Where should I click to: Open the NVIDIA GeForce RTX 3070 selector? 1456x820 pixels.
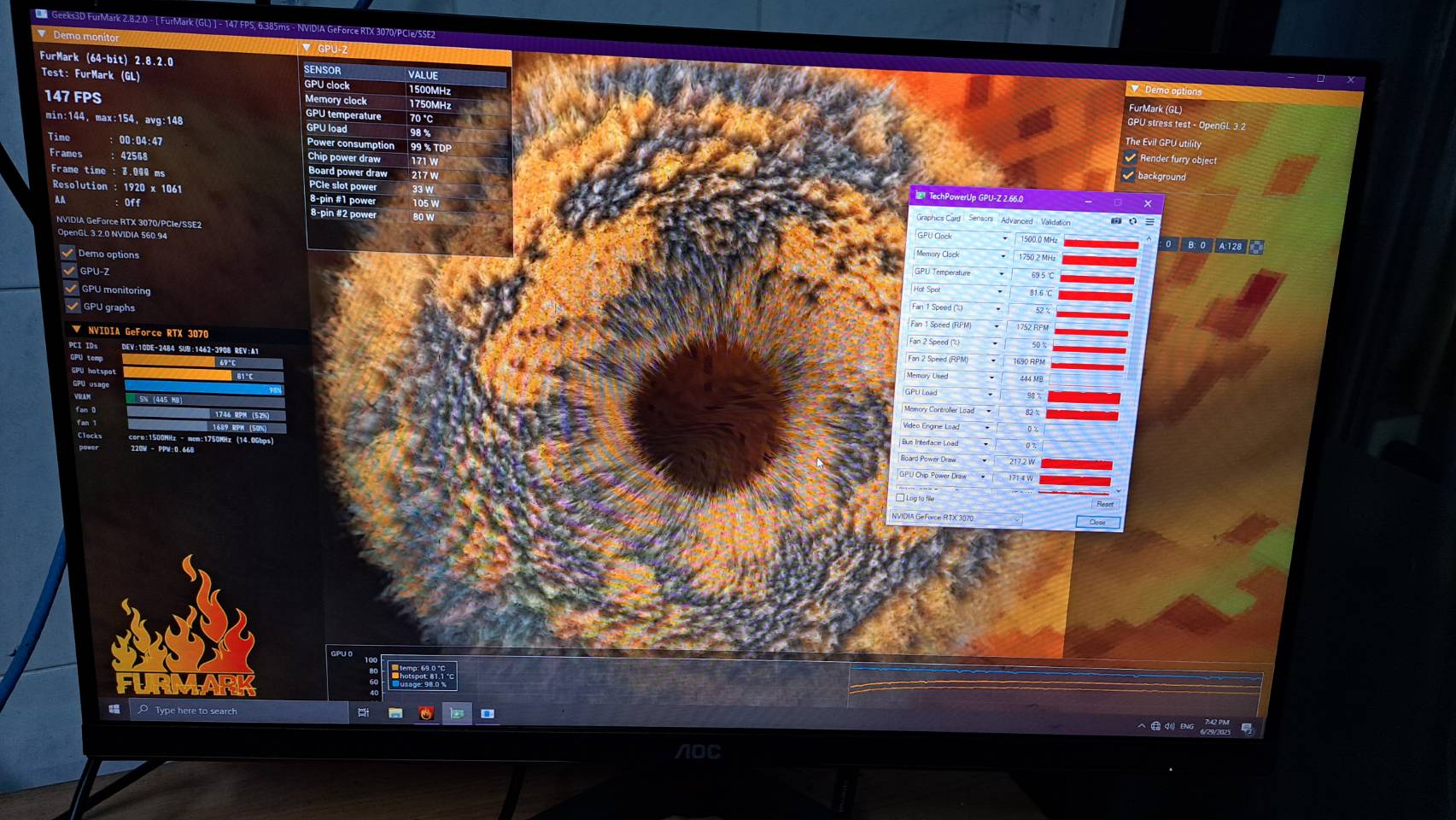955,518
